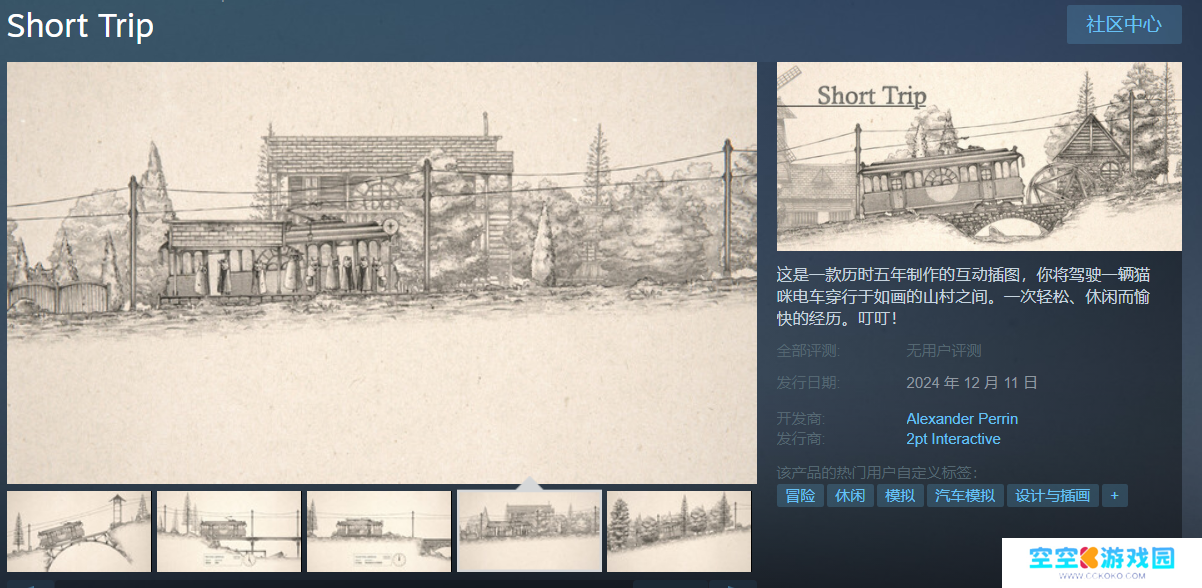
Task: Add a tag with the plus button
Action: pos(1115,496)
